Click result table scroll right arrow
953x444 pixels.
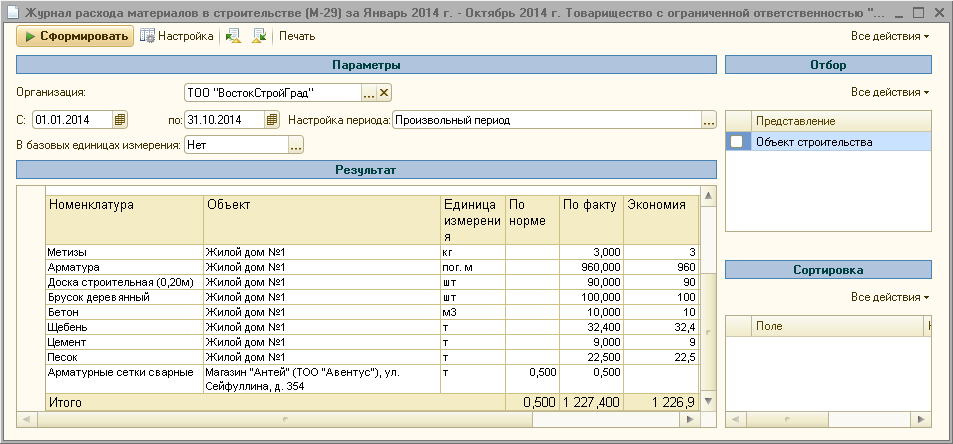(690, 419)
